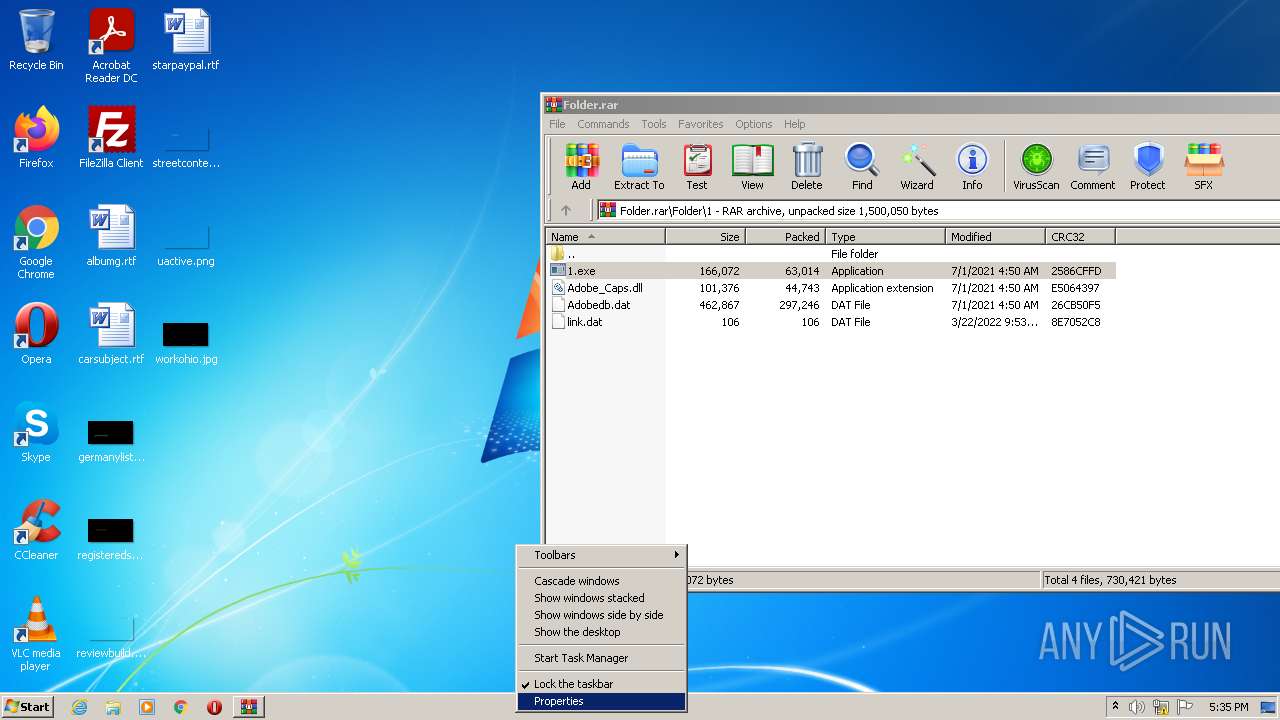Open Windows Explorer from the taskbar

[x=113, y=707]
